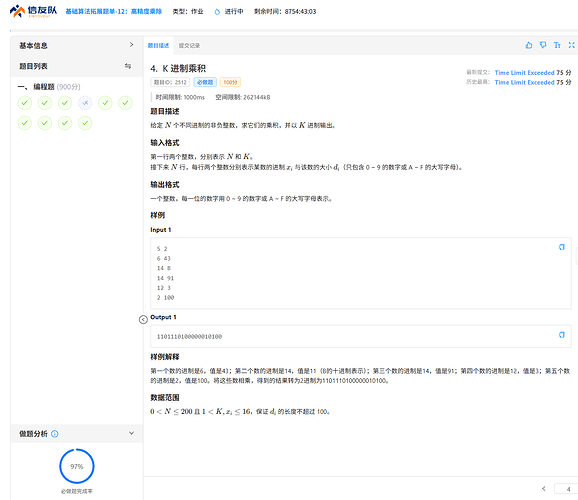Open the ninth problem checkmark circle
The width and height of the screenshot is (578, 500).
coord(65,123)
